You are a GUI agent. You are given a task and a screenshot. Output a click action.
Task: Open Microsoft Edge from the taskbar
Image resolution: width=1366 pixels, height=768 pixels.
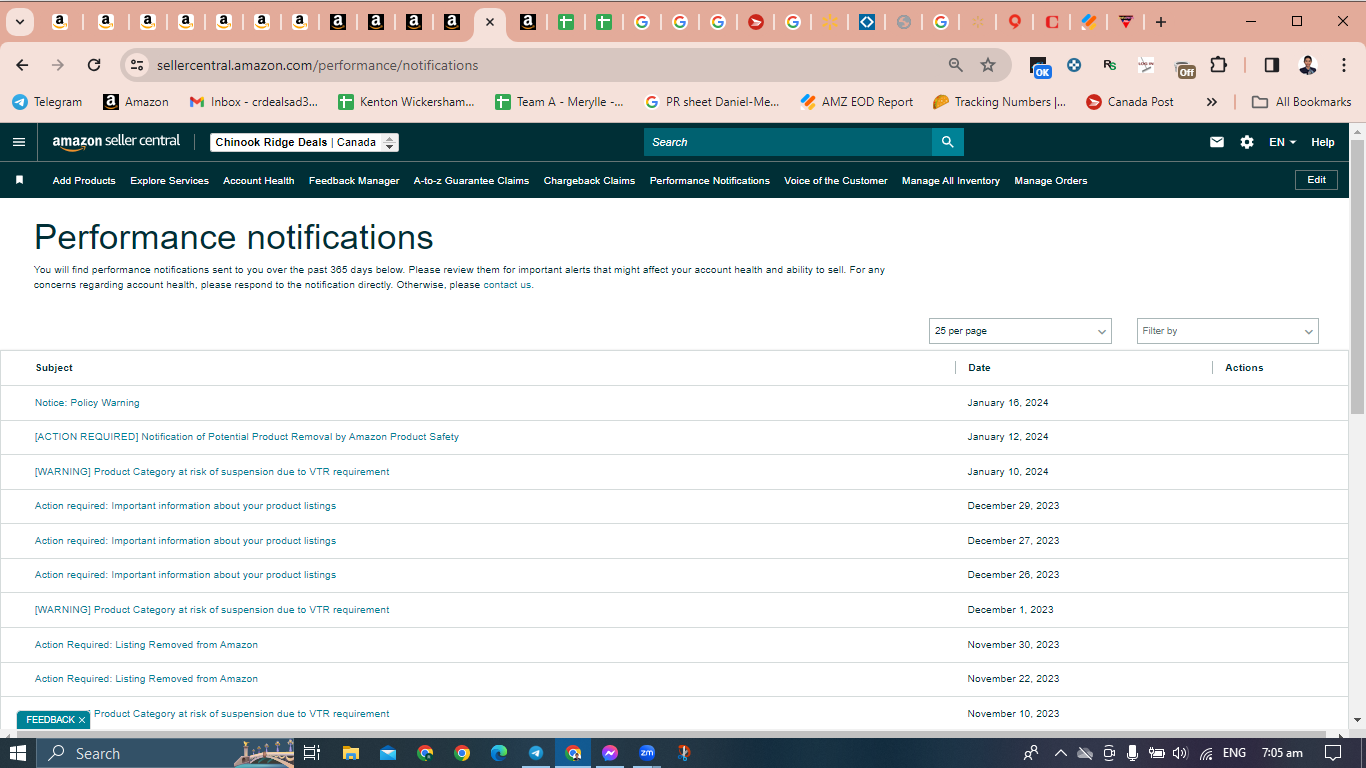[x=499, y=753]
